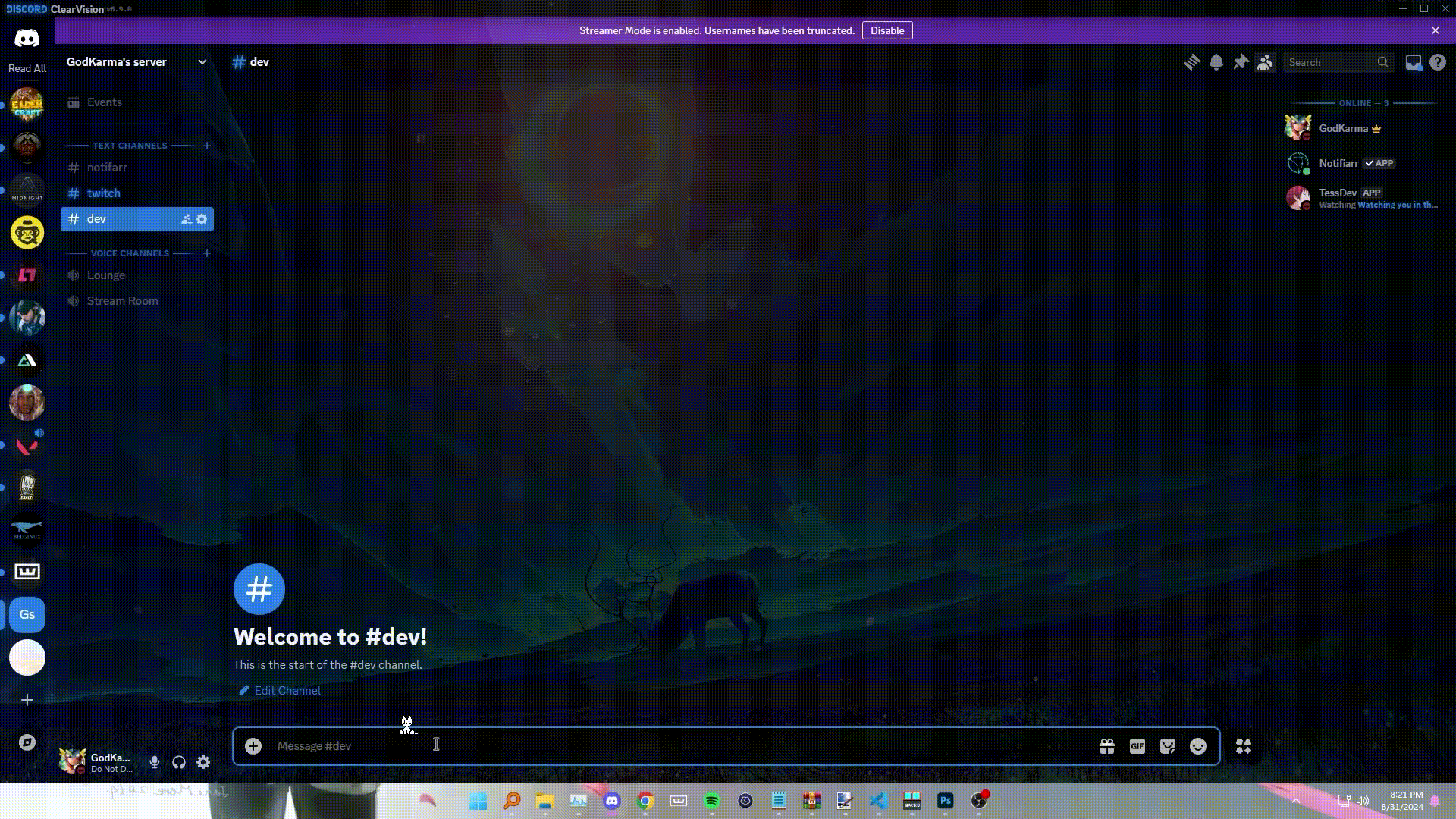Screen dimensions: 1456x819
Task: Click the Edit Channel link
Action: click(x=287, y=691)
